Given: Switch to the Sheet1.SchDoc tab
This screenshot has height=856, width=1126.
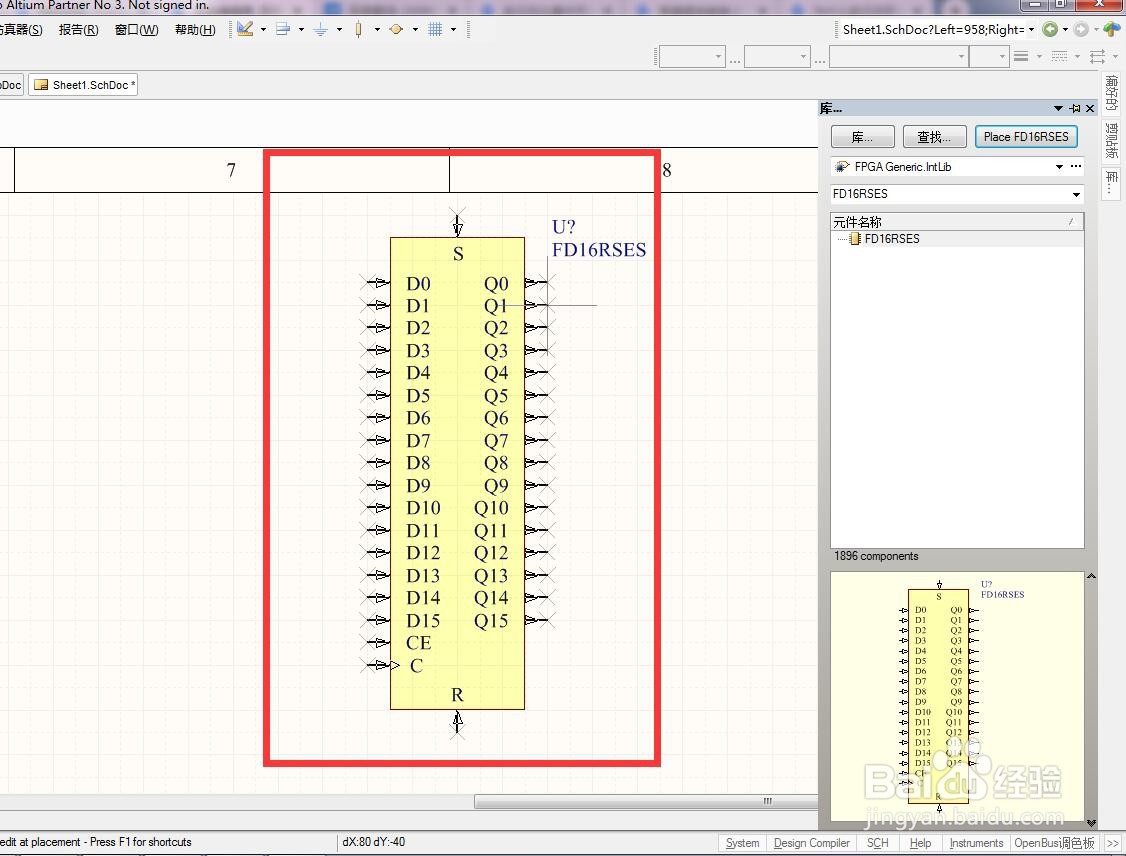Looking at the screenshot, I should (83, 85).
